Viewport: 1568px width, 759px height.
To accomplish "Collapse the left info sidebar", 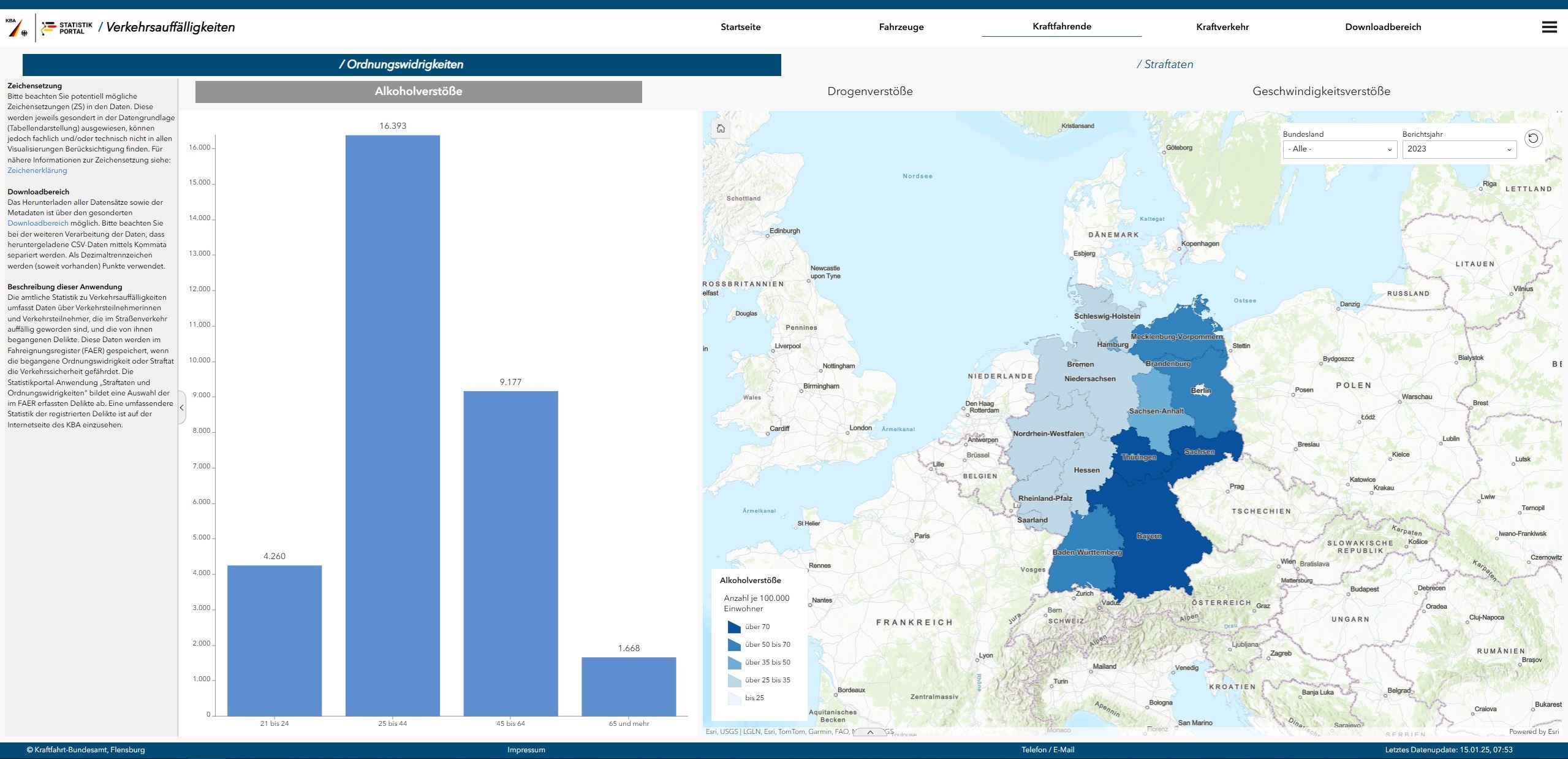I will [x=182, y=408].
